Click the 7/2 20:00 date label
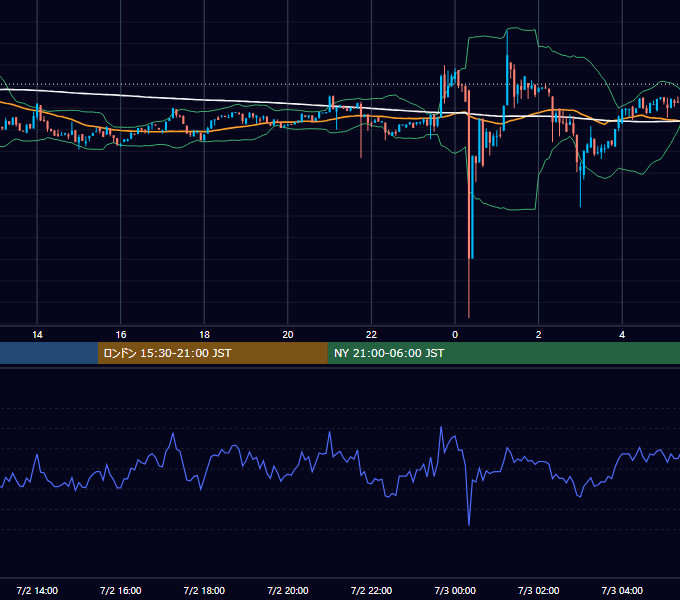The width and height of the screenshot is (680, 600). pyautogui.click(x=288, y=590)
